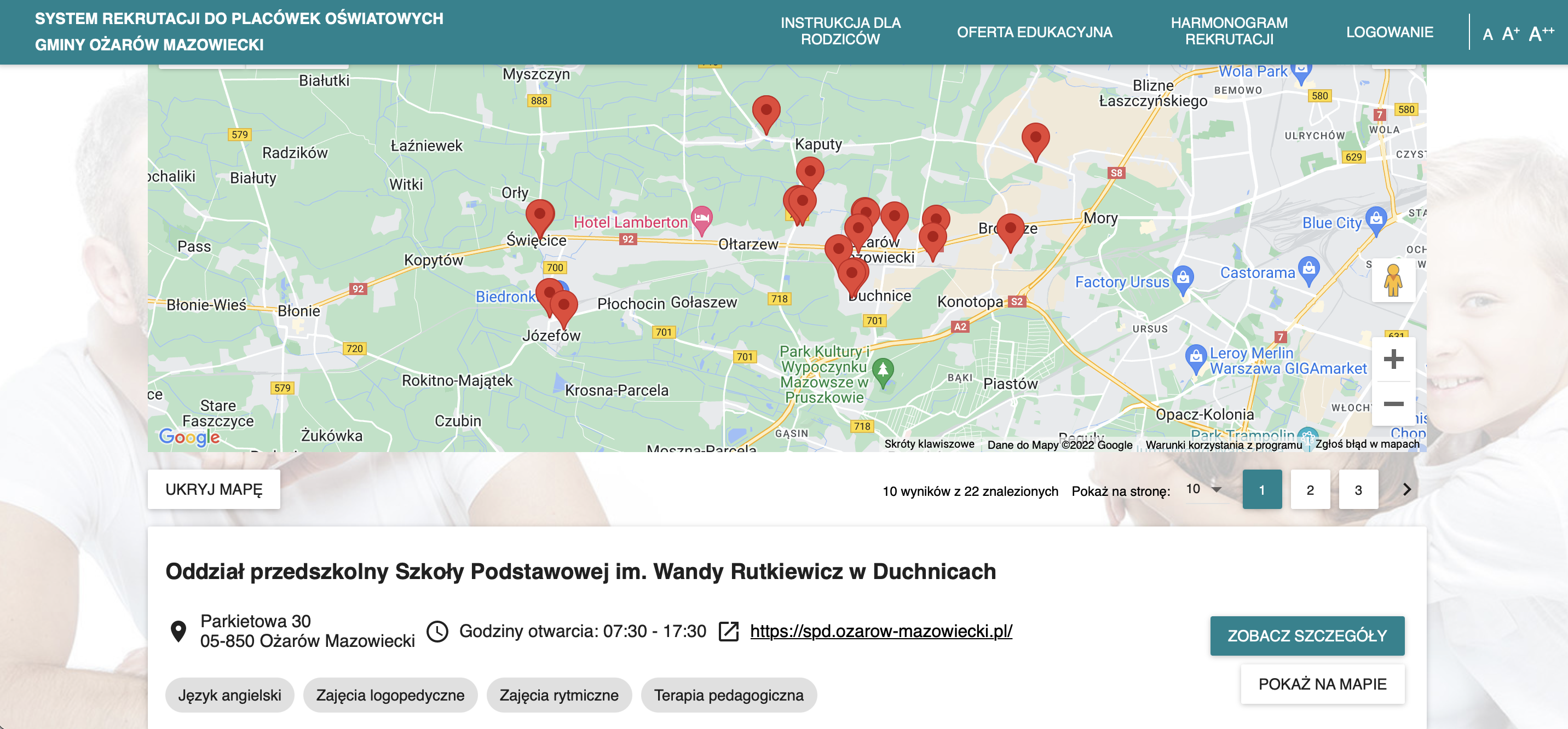Viewport: 1568px width, 729px height.
Task: Go to next results page arrow
Action: coord(1406,489)
